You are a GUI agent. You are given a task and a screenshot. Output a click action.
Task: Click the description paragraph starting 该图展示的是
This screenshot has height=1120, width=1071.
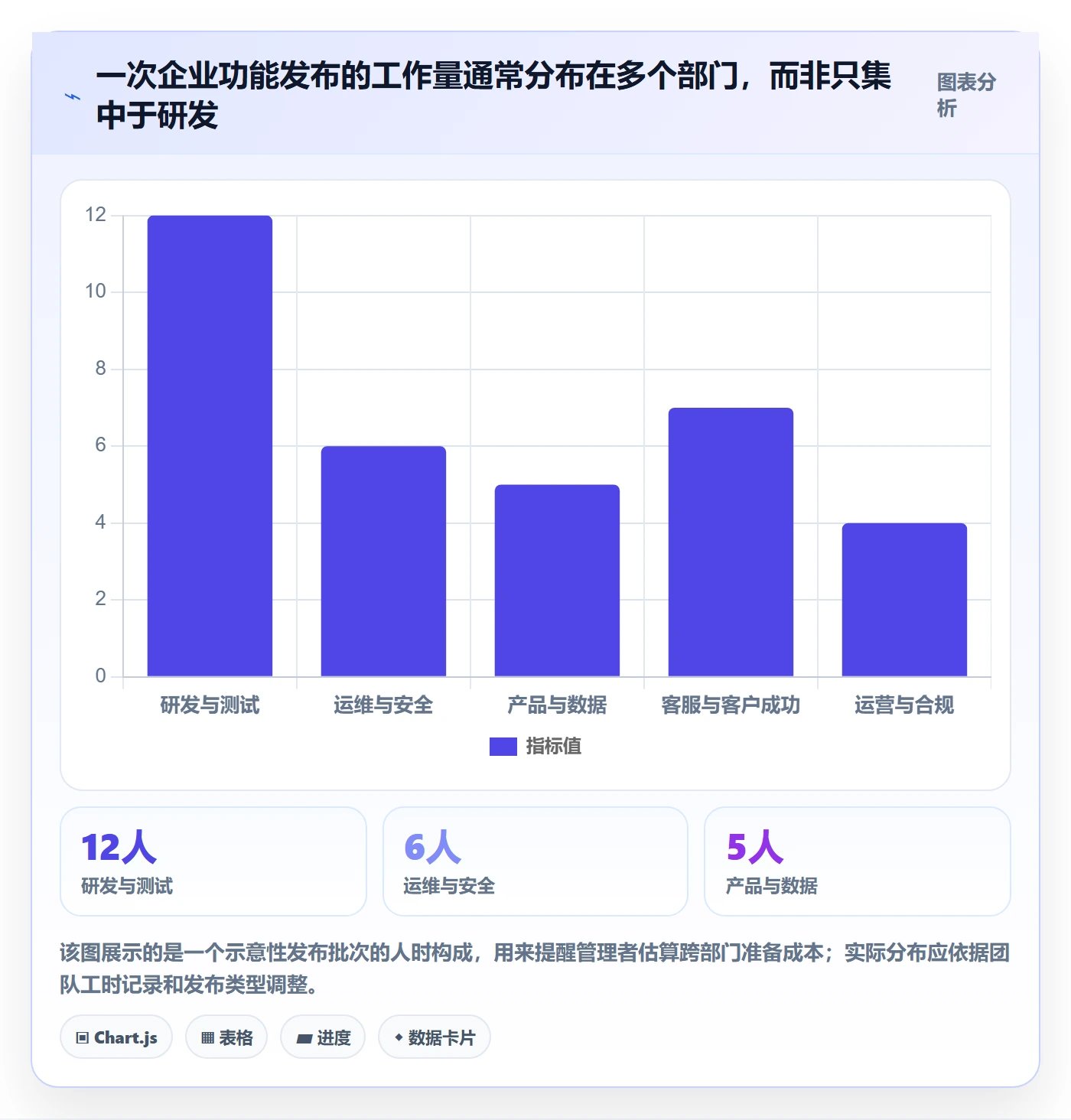[x=535, y=968]
